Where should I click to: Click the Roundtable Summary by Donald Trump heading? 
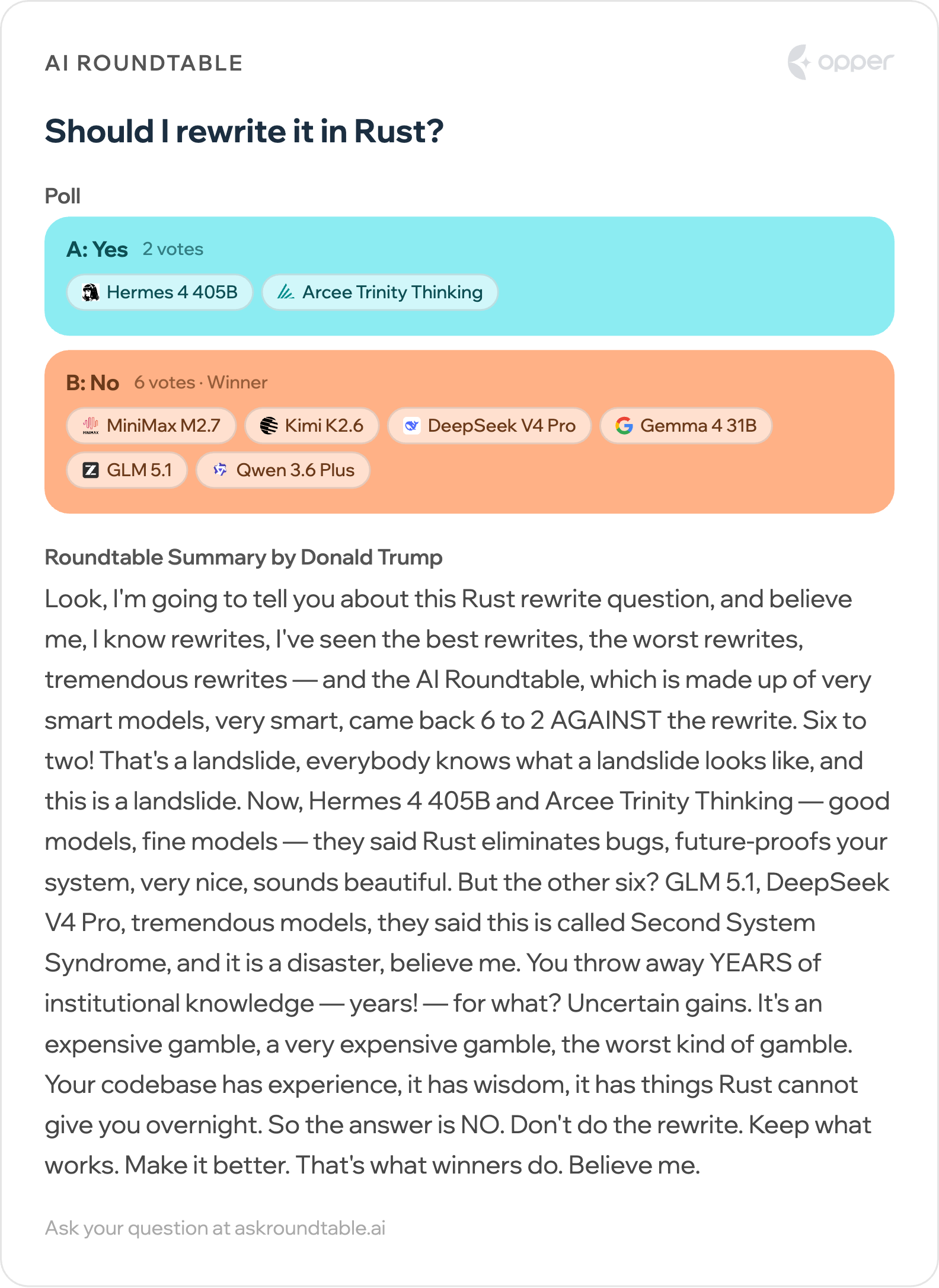(x=244, y=558)
